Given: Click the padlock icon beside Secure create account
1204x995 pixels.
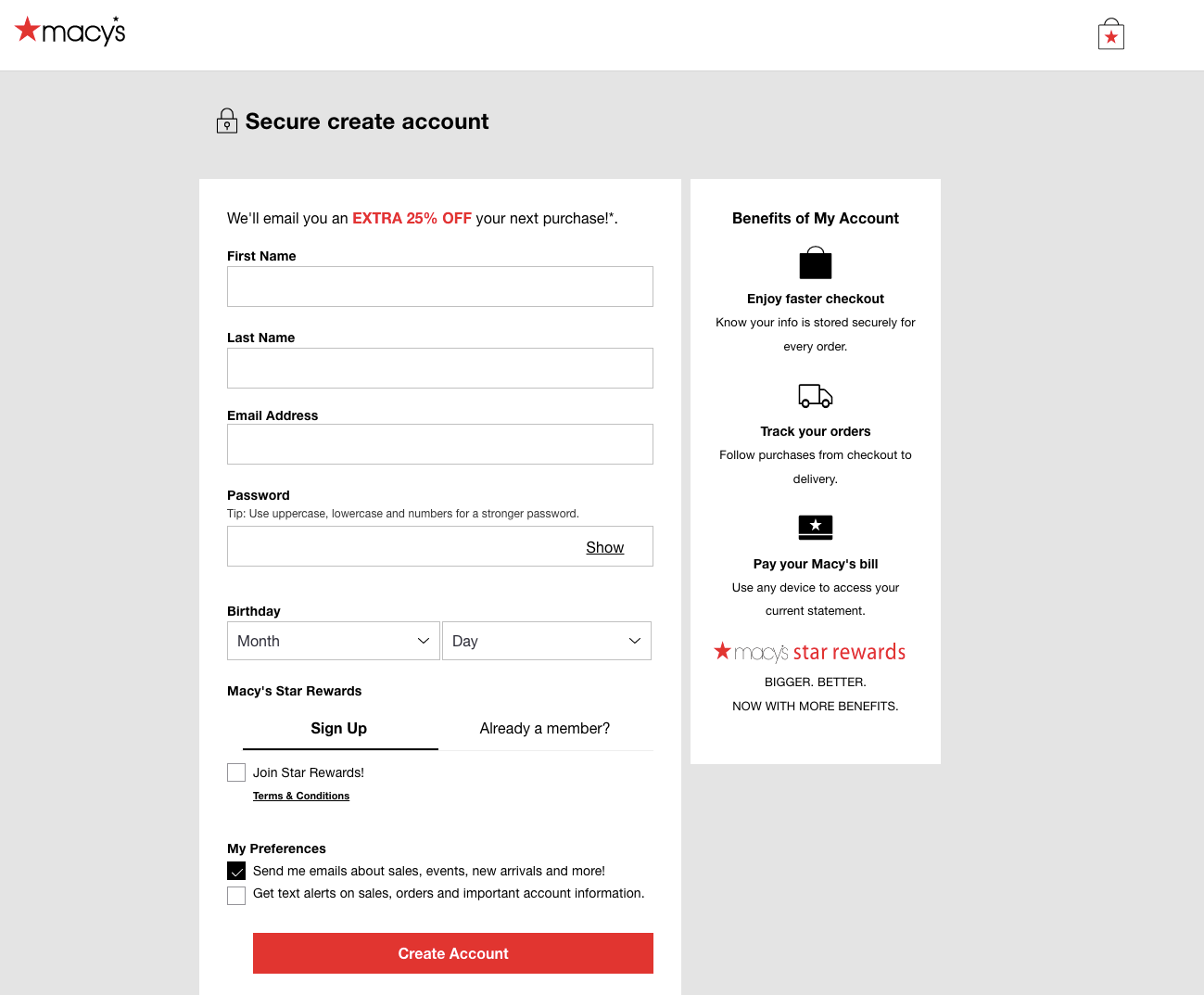Looking at the screenshot, I should click(x=226, y=120).
